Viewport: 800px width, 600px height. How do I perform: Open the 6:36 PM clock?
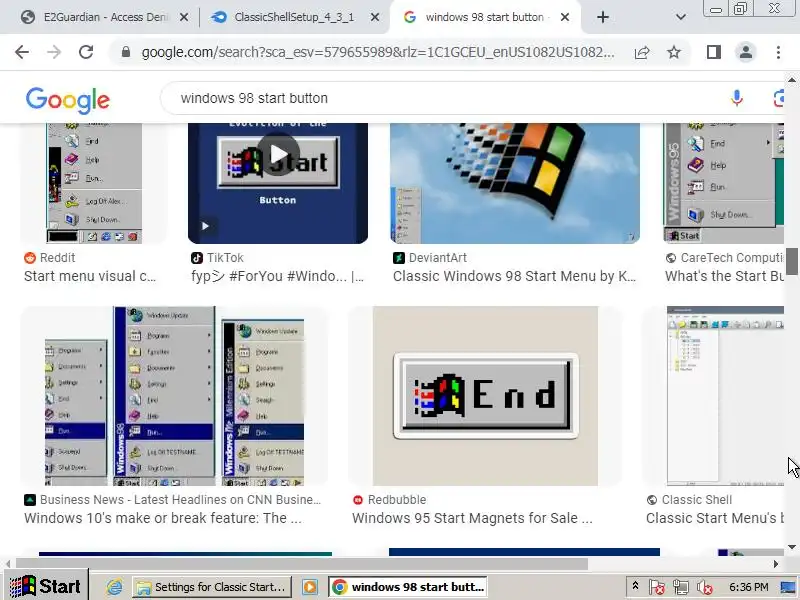click(748, 587)
